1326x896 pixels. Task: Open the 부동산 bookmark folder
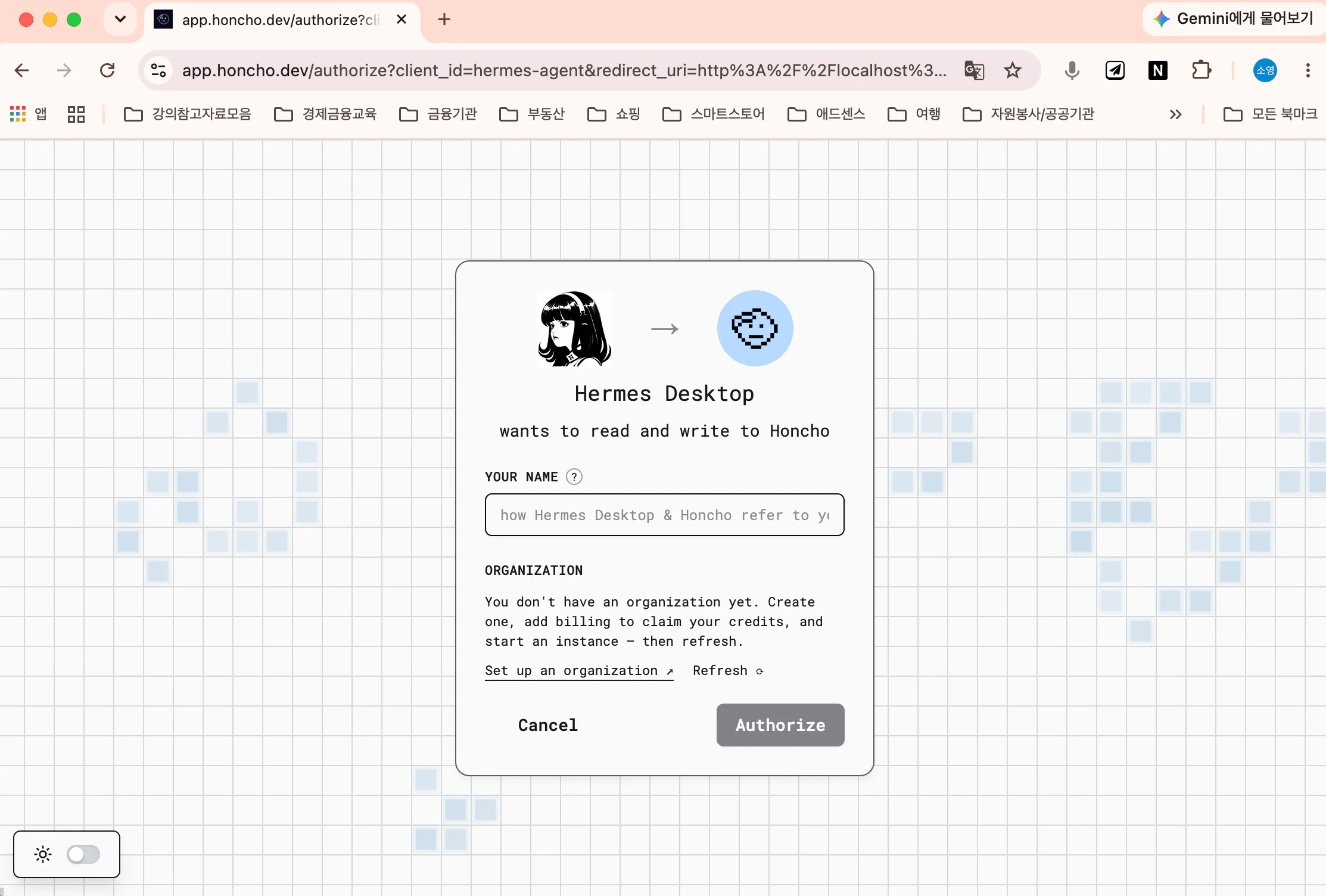pos(532,114)
